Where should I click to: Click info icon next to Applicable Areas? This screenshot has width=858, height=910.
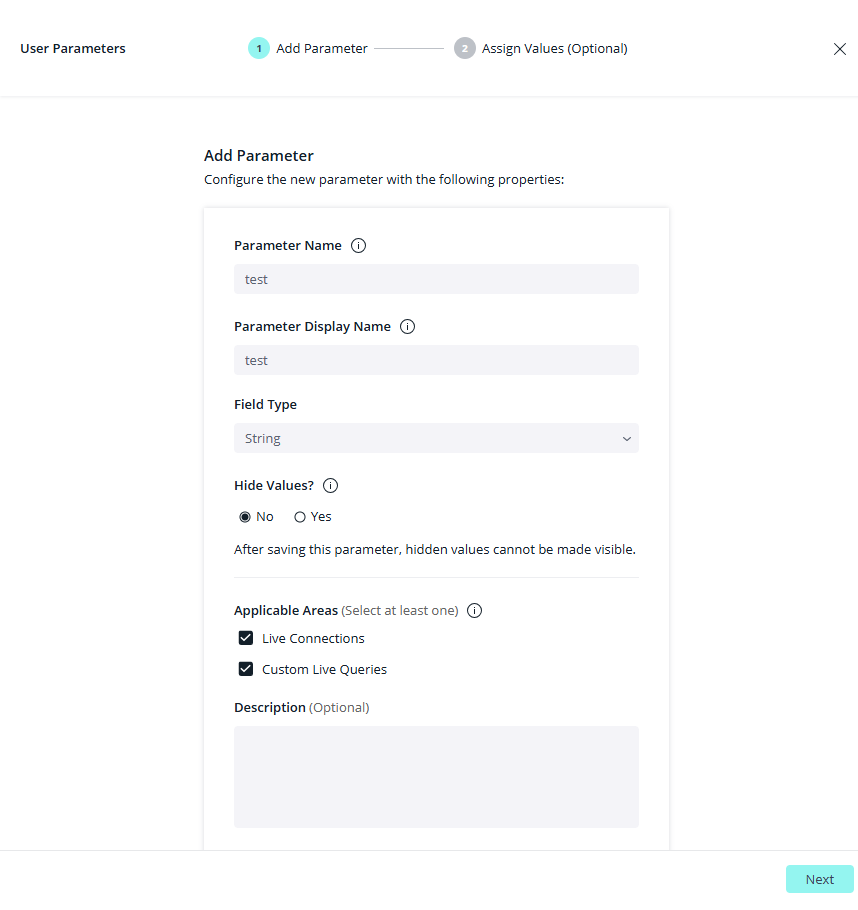pos(475,611)
